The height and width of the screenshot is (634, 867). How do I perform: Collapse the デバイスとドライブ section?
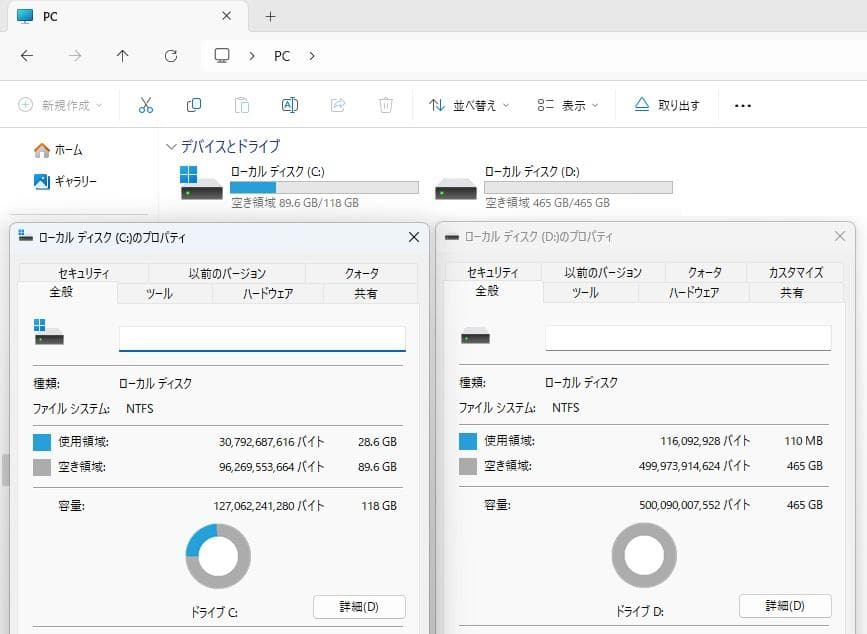[x=170, y=146]
